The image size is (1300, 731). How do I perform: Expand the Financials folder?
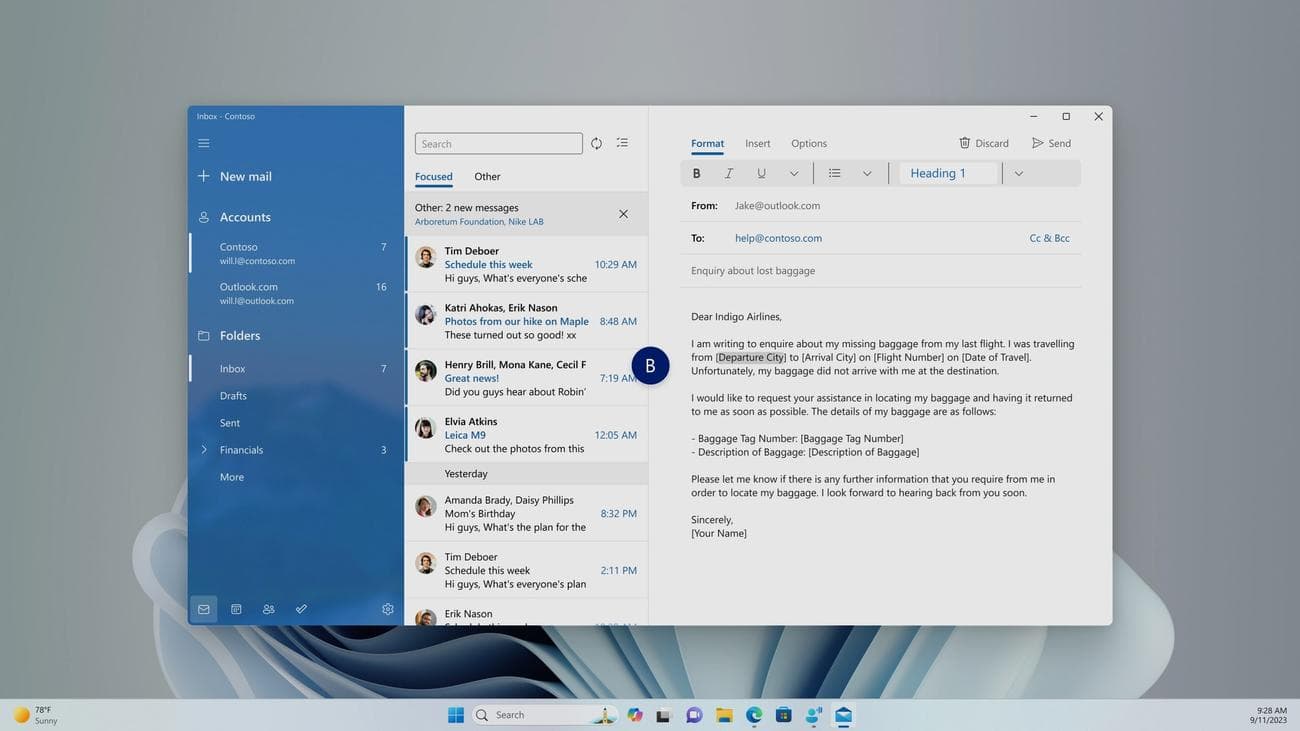coord(206,450)
